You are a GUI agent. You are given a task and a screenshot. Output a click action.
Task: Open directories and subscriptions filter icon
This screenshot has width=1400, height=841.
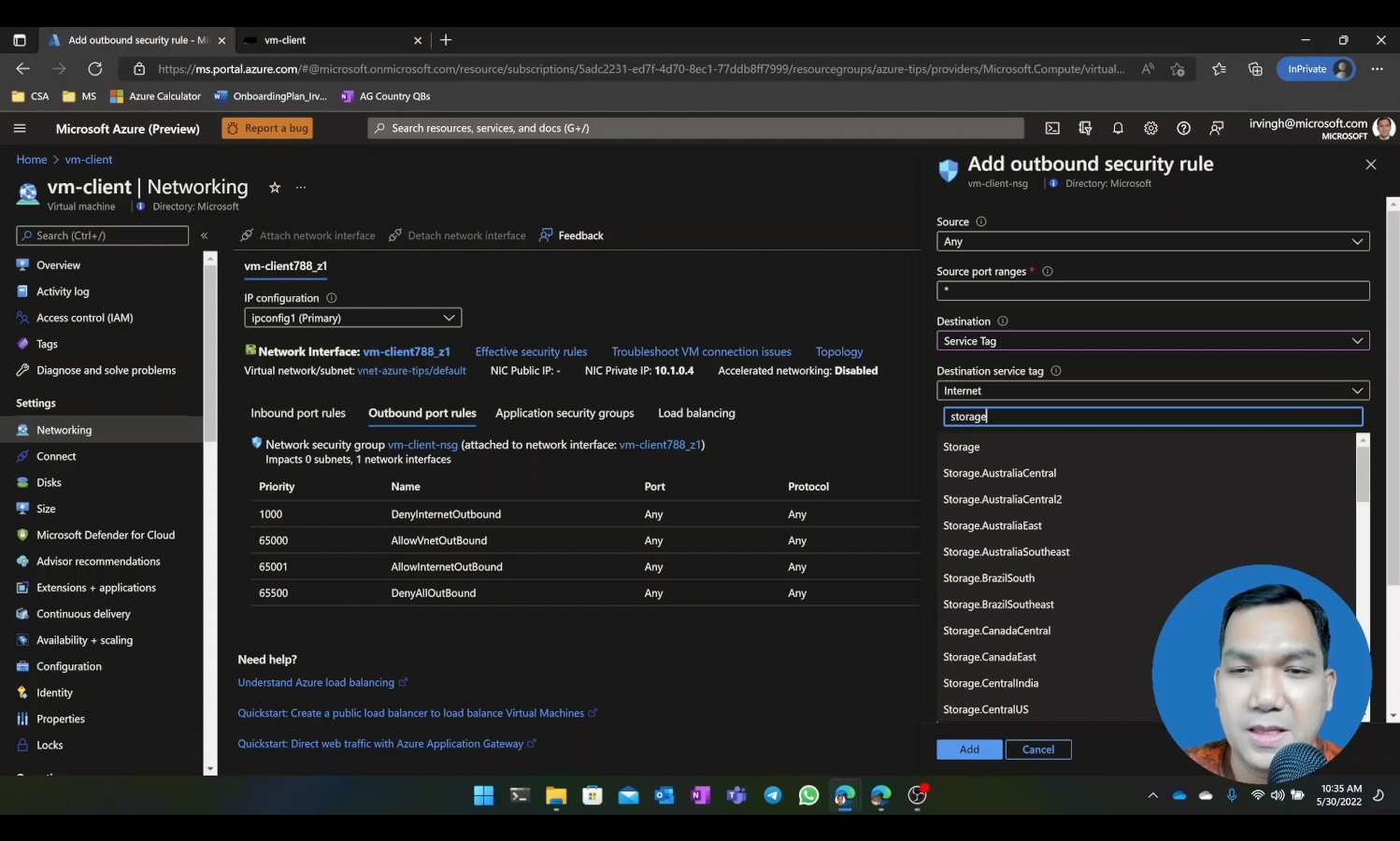[1085, 128]
